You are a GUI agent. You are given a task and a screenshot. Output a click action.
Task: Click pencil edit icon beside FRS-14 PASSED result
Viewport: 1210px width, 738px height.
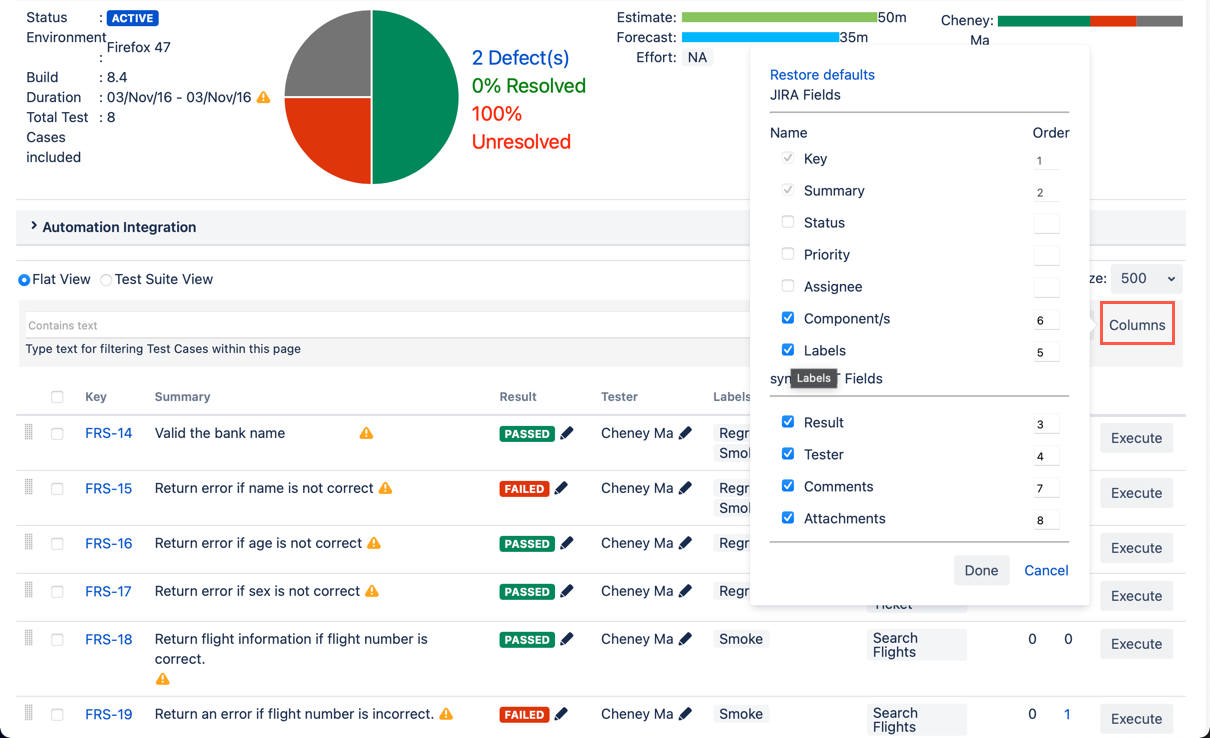[x=567, y=433]
